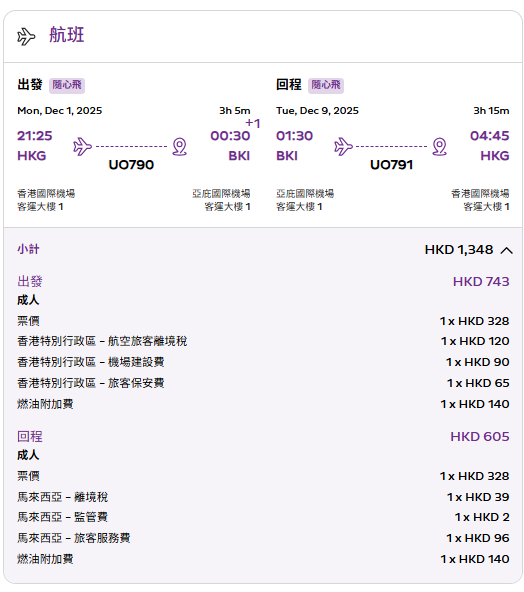
Task: Click the plane icon above UO791
Action: click(343, 146)
